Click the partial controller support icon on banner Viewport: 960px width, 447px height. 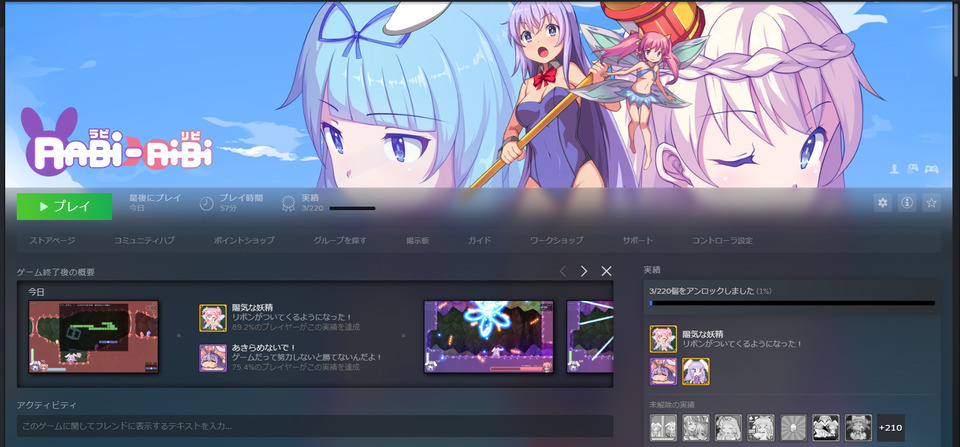(912, 168)
